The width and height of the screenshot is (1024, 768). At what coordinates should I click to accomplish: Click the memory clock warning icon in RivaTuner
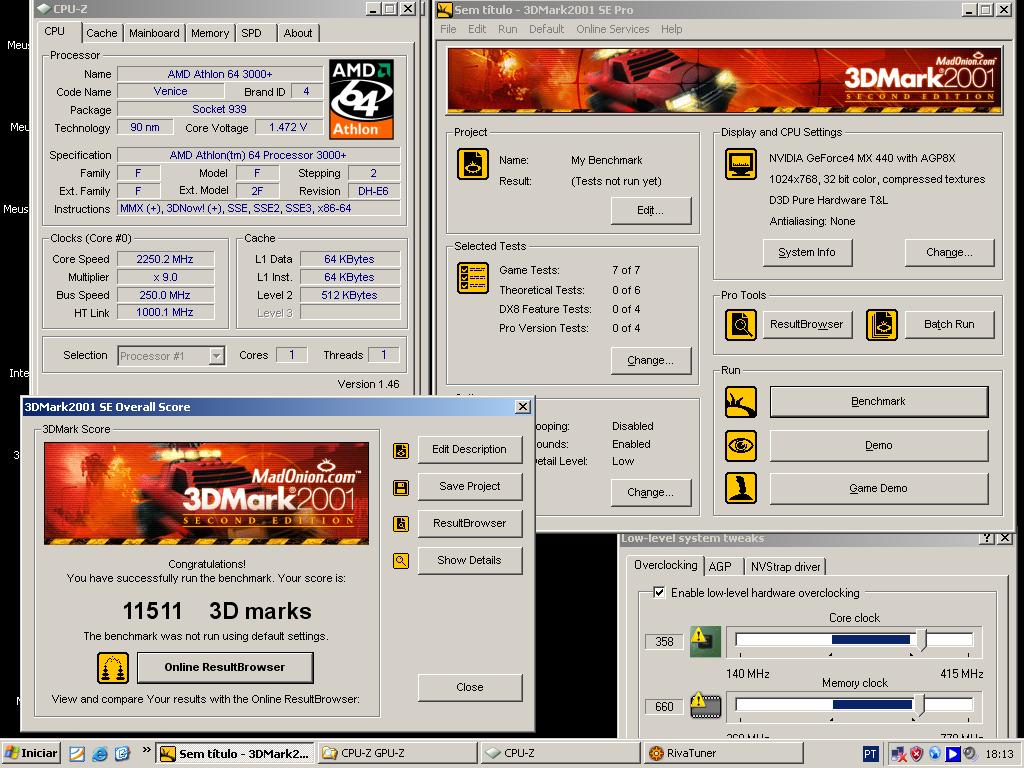(x=705, y=705)
